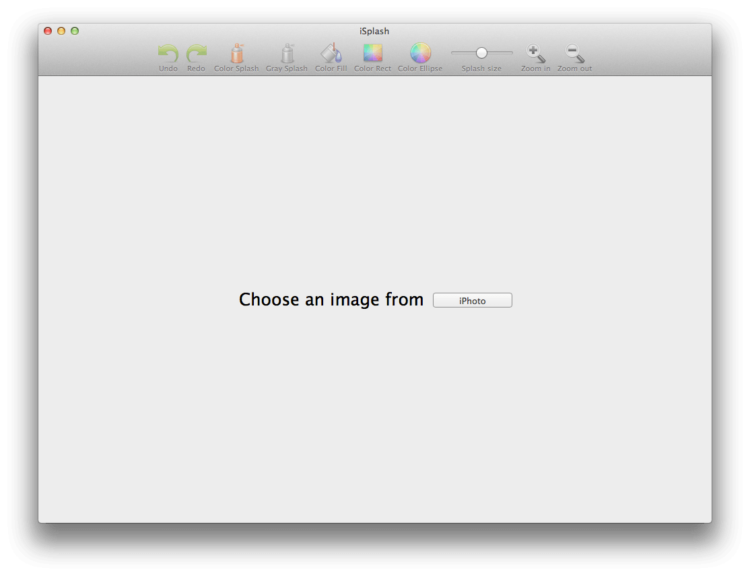The height and width of the screenshot is (576, 750).
Task: Click the "Color Splash" text label
Action: click(x=237, y=68)
